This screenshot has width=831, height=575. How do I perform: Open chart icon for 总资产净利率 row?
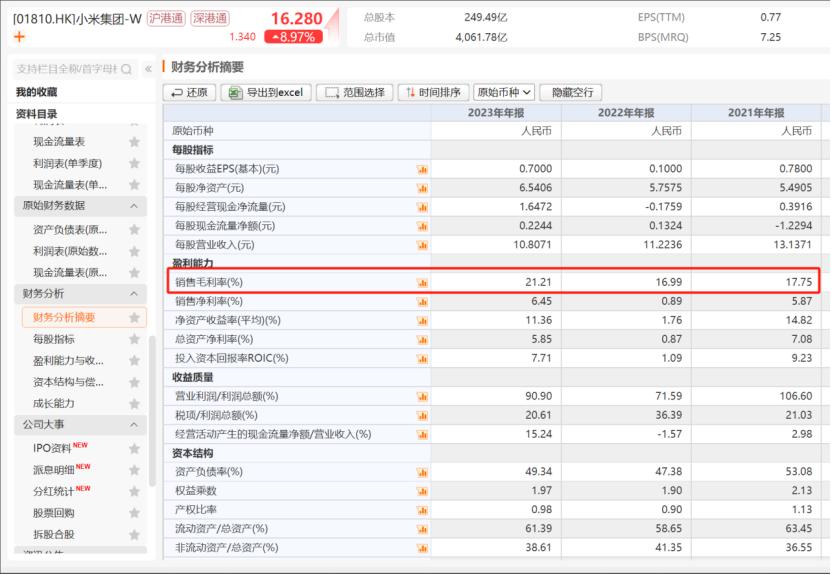click(422, 340)
